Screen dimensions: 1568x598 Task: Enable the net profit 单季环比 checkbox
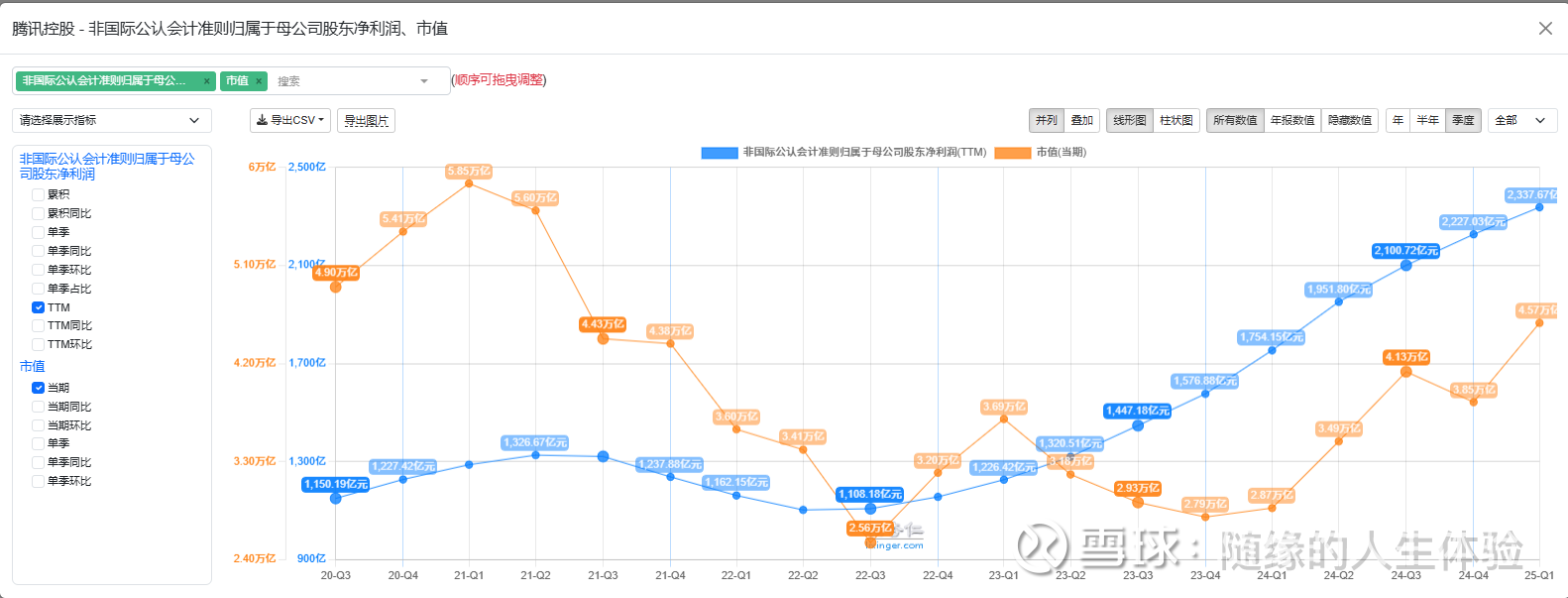click(x=38, y=270)
